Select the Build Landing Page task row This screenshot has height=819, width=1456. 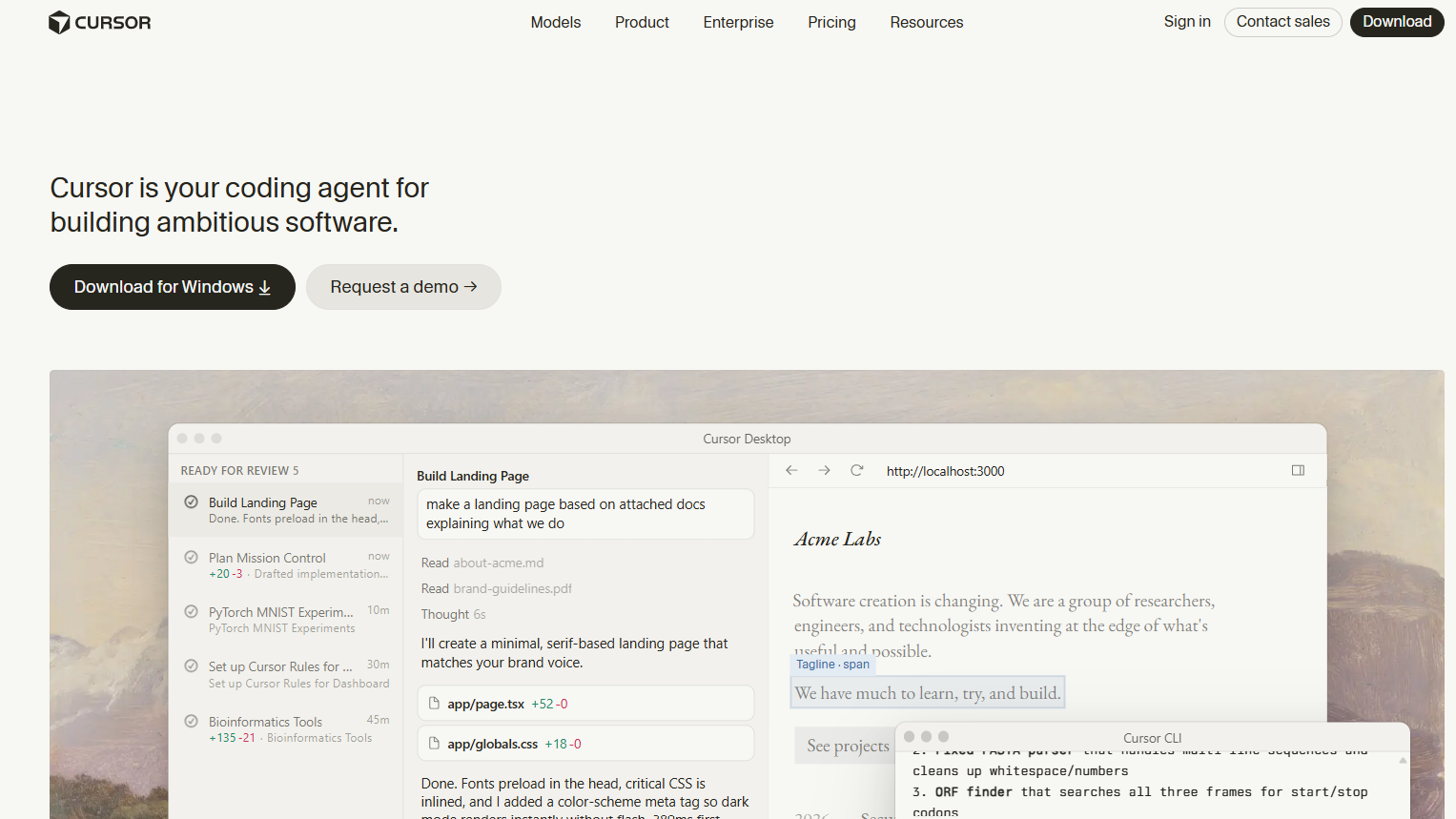[286, 510]
